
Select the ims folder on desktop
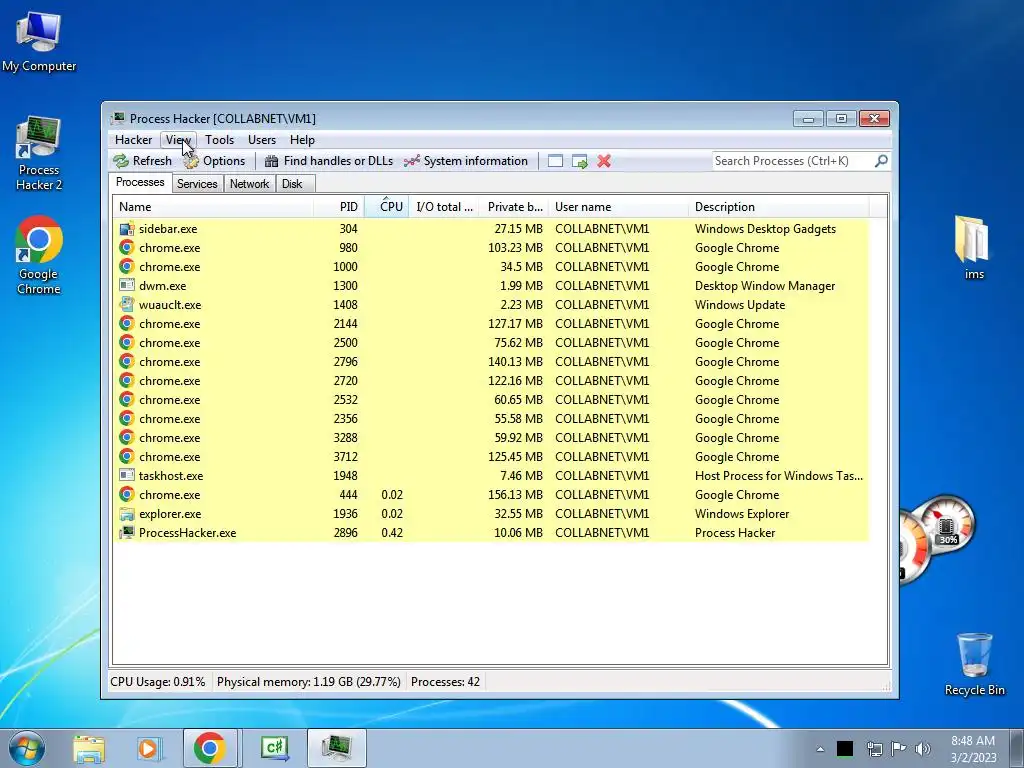[974, 248]
